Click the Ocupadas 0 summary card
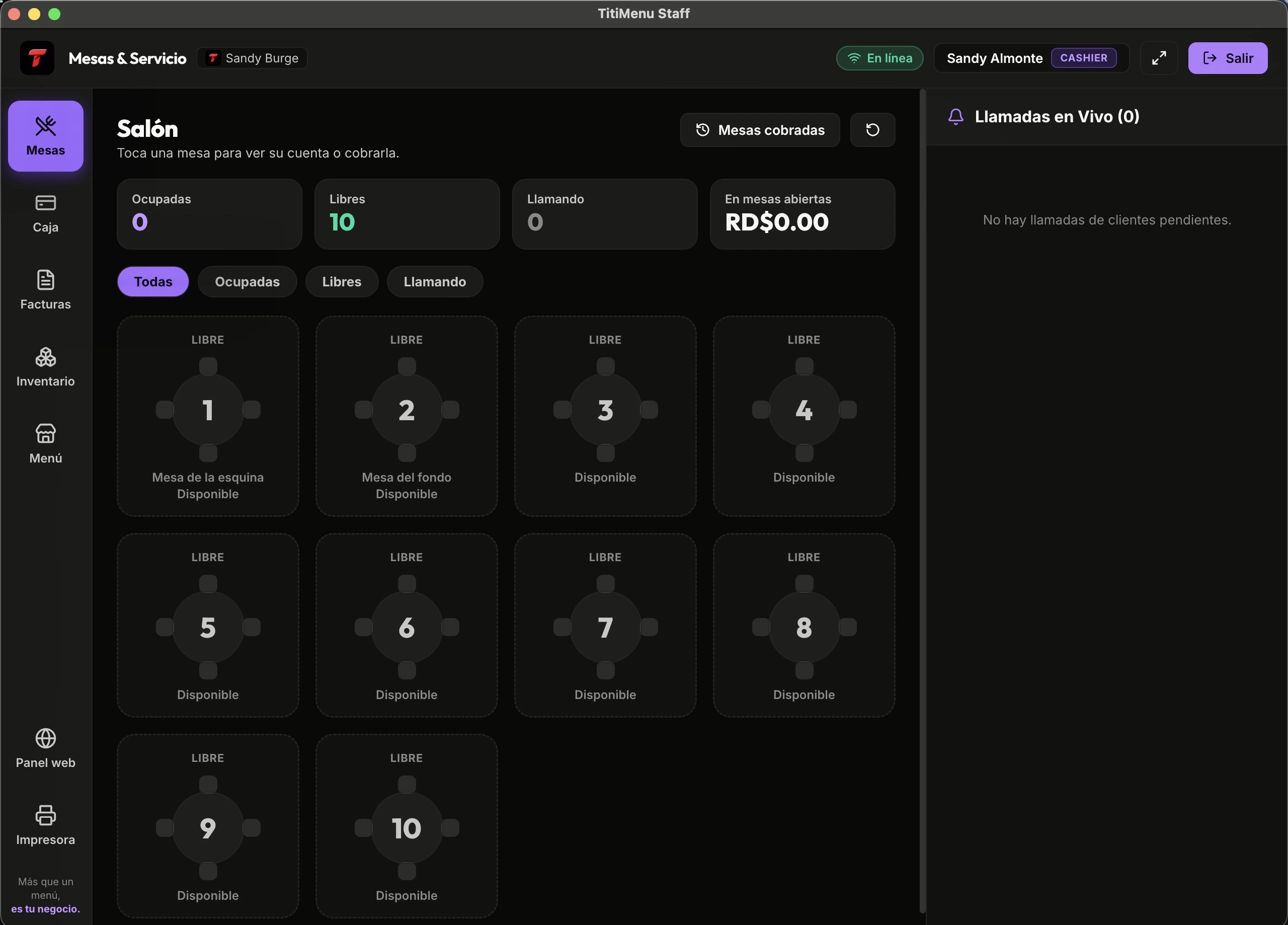 point(209,214)
